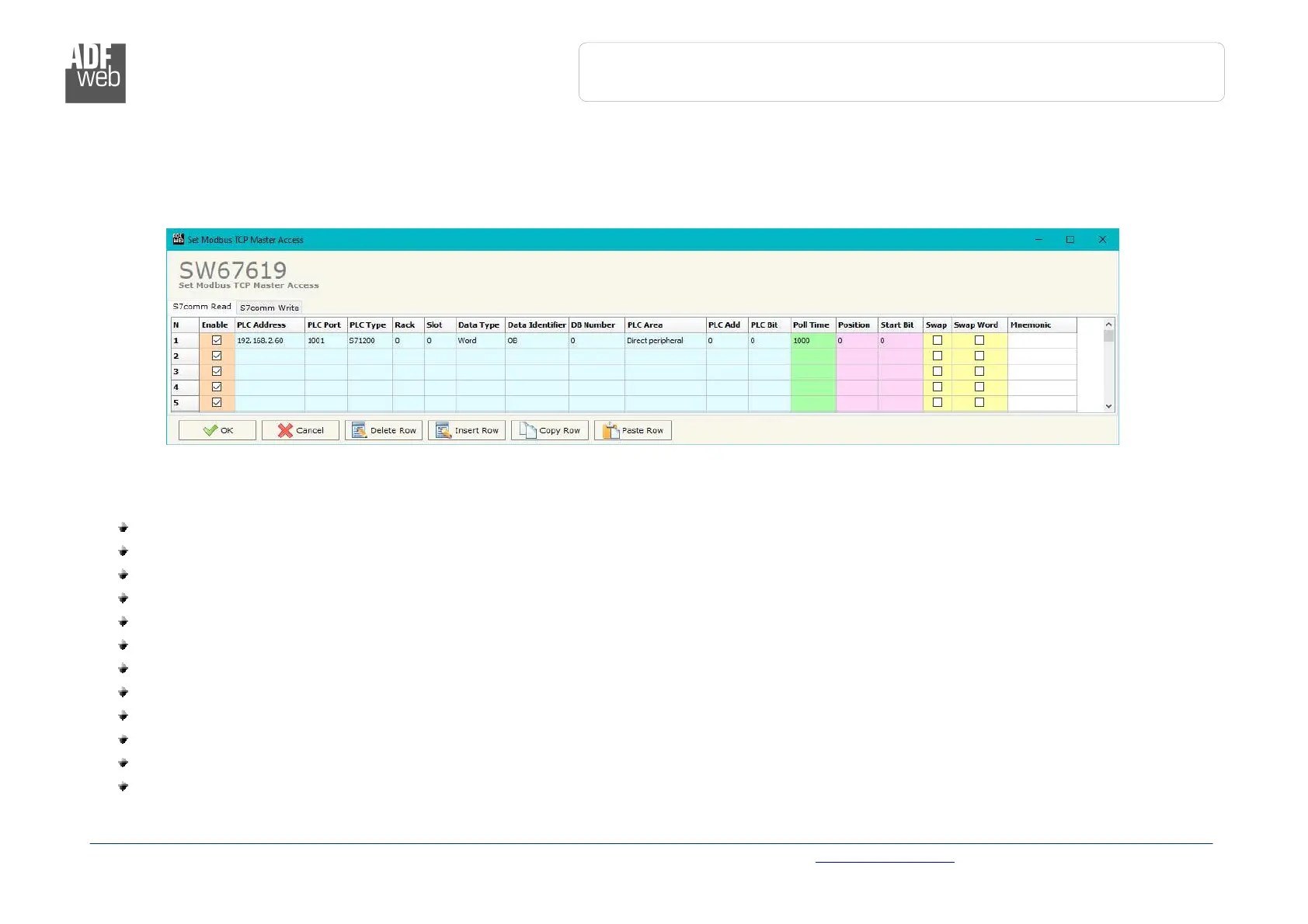Check the Swap Word checkbox in row 1
Viewport: 1308px width, 924px height.
[x=979, y=340]
